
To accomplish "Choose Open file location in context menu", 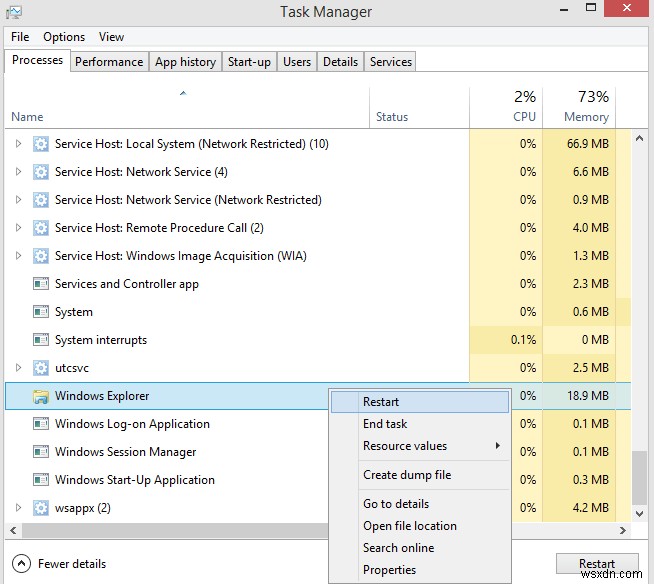I will click(x=420, y=526).
